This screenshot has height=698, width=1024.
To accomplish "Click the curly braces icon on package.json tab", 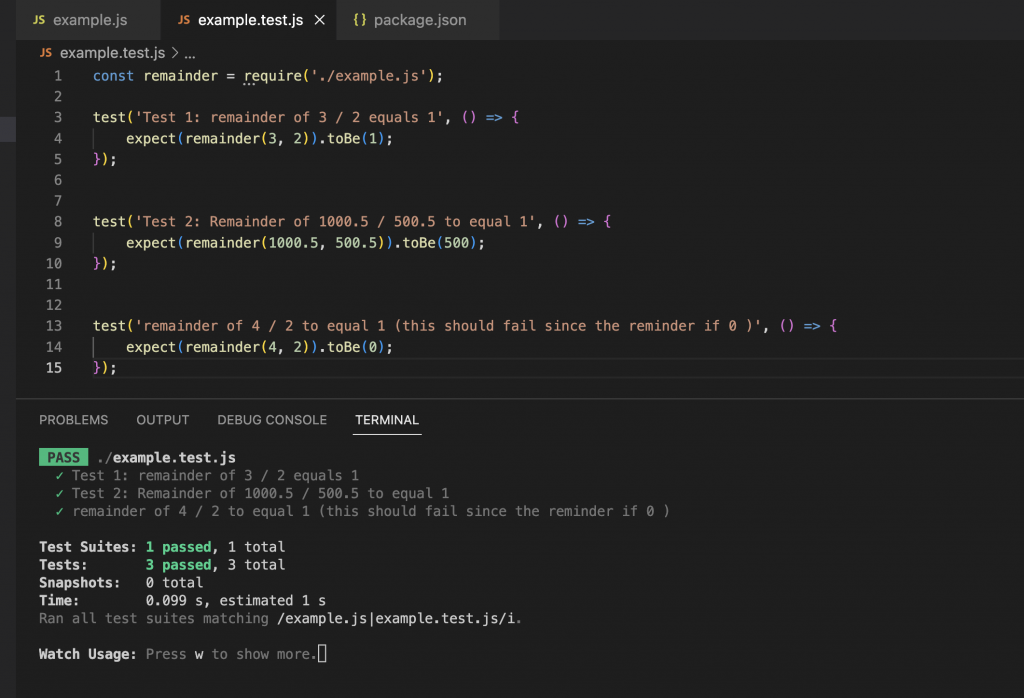I will 360,20.
